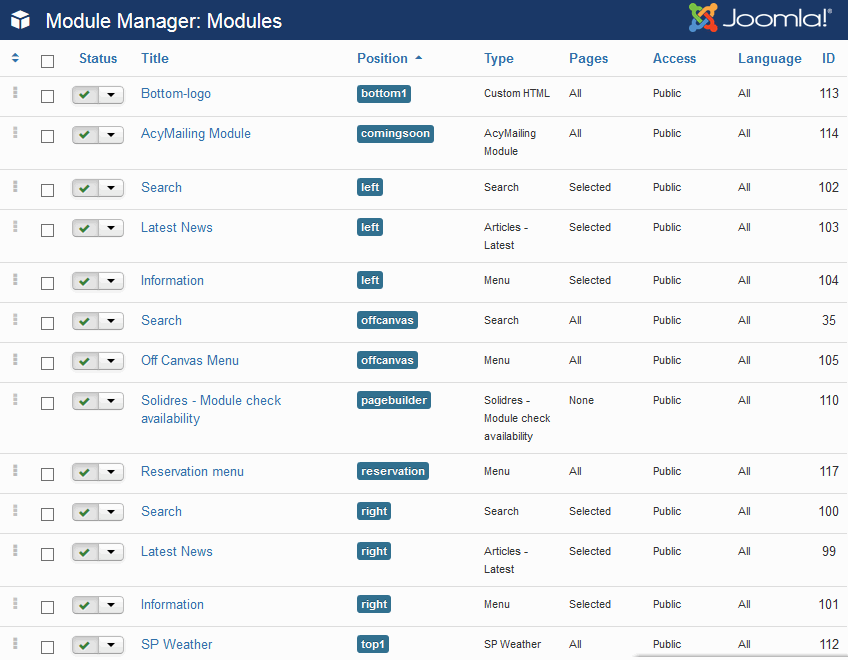This screenshot has width=848, height=660.
Task: Click the Module Manager cube icon
Action: pyautogui.click(x=20, y=20)
